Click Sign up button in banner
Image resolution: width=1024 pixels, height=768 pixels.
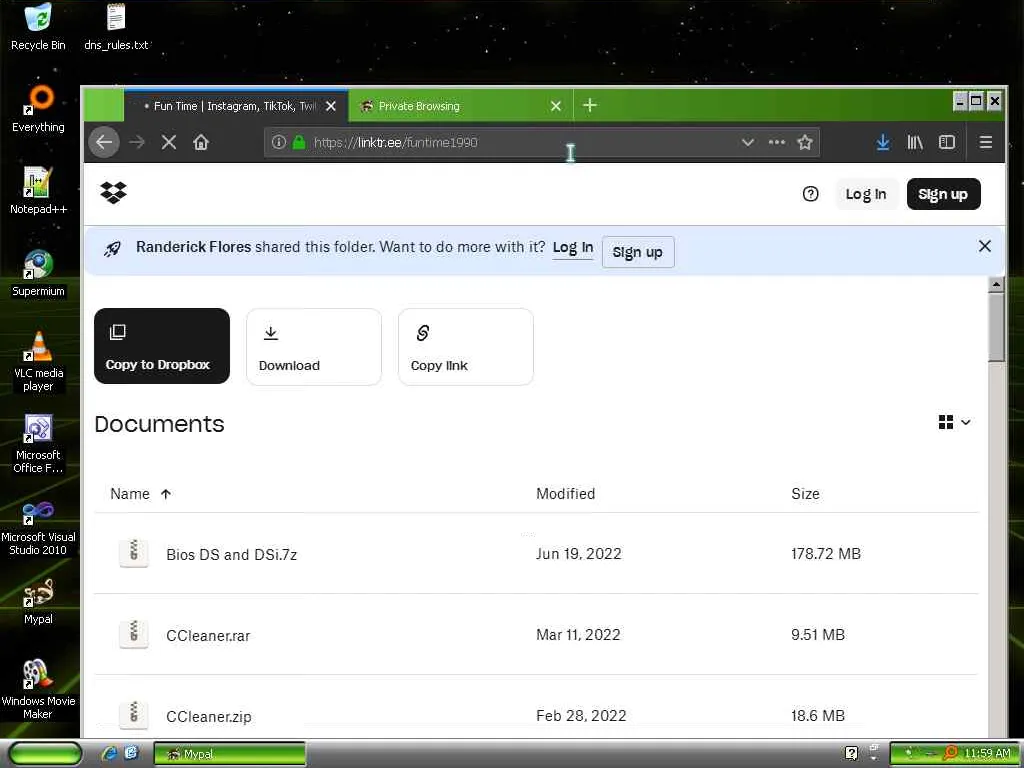[637, 252]
